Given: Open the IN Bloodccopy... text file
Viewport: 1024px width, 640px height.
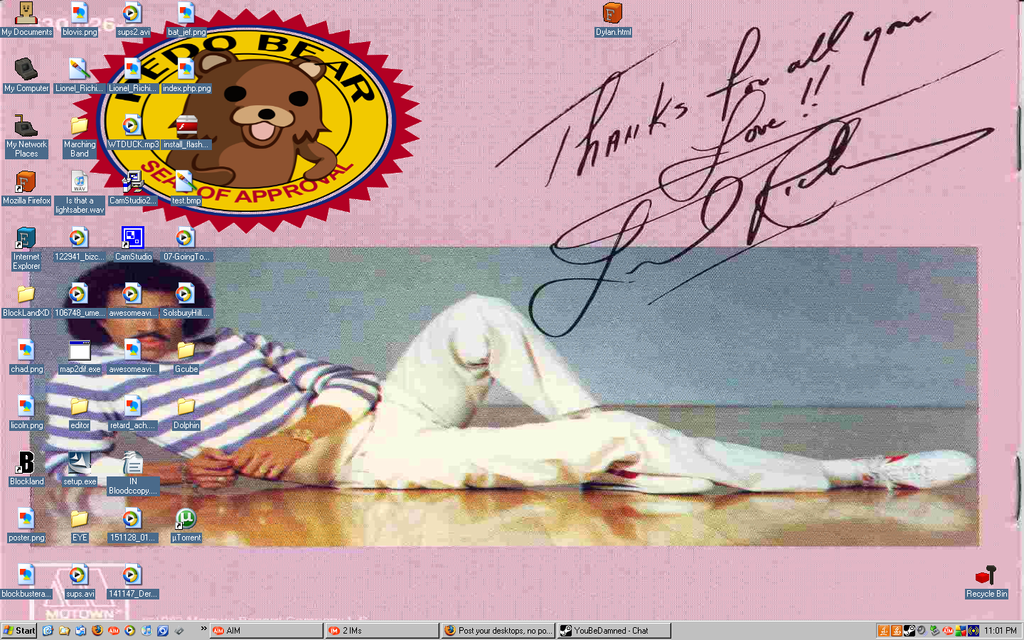Looking at the screenshot, I should click(133, 473).
